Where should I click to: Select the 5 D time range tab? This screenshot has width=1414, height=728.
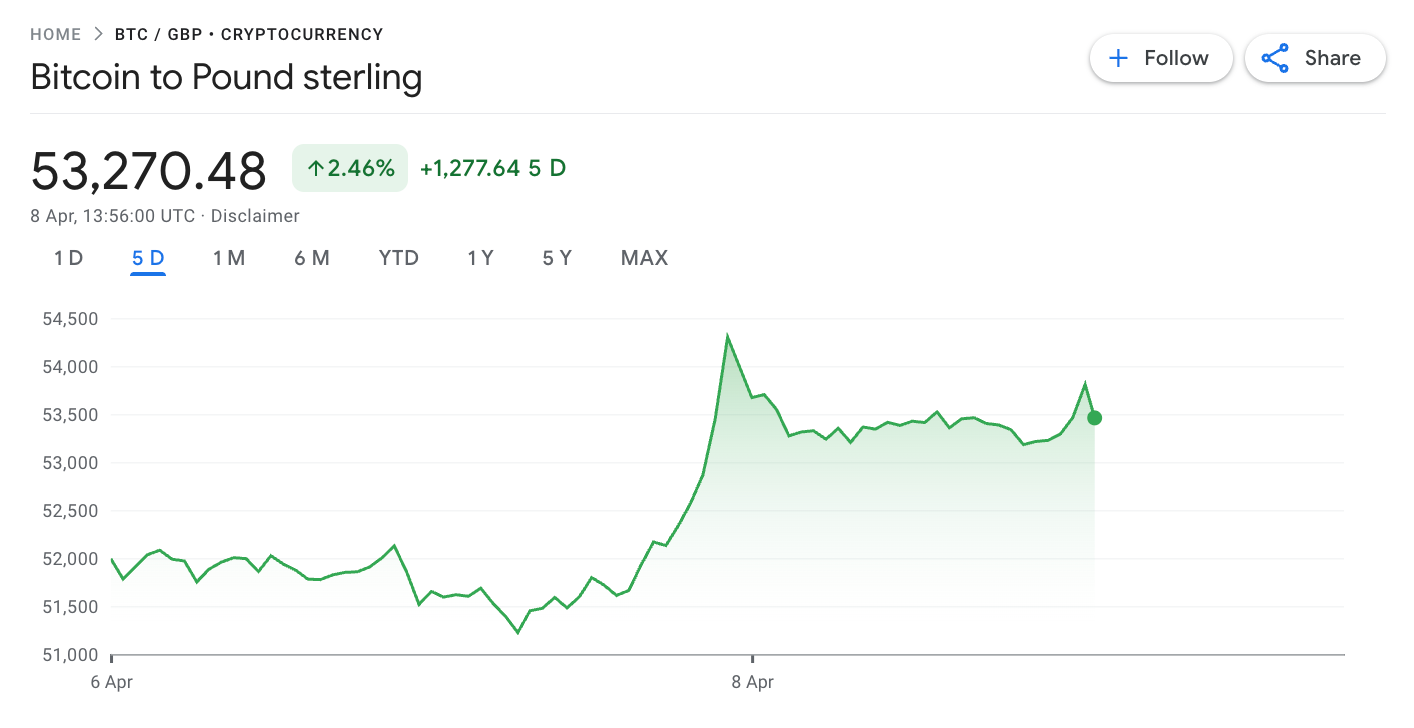point(148,258)
